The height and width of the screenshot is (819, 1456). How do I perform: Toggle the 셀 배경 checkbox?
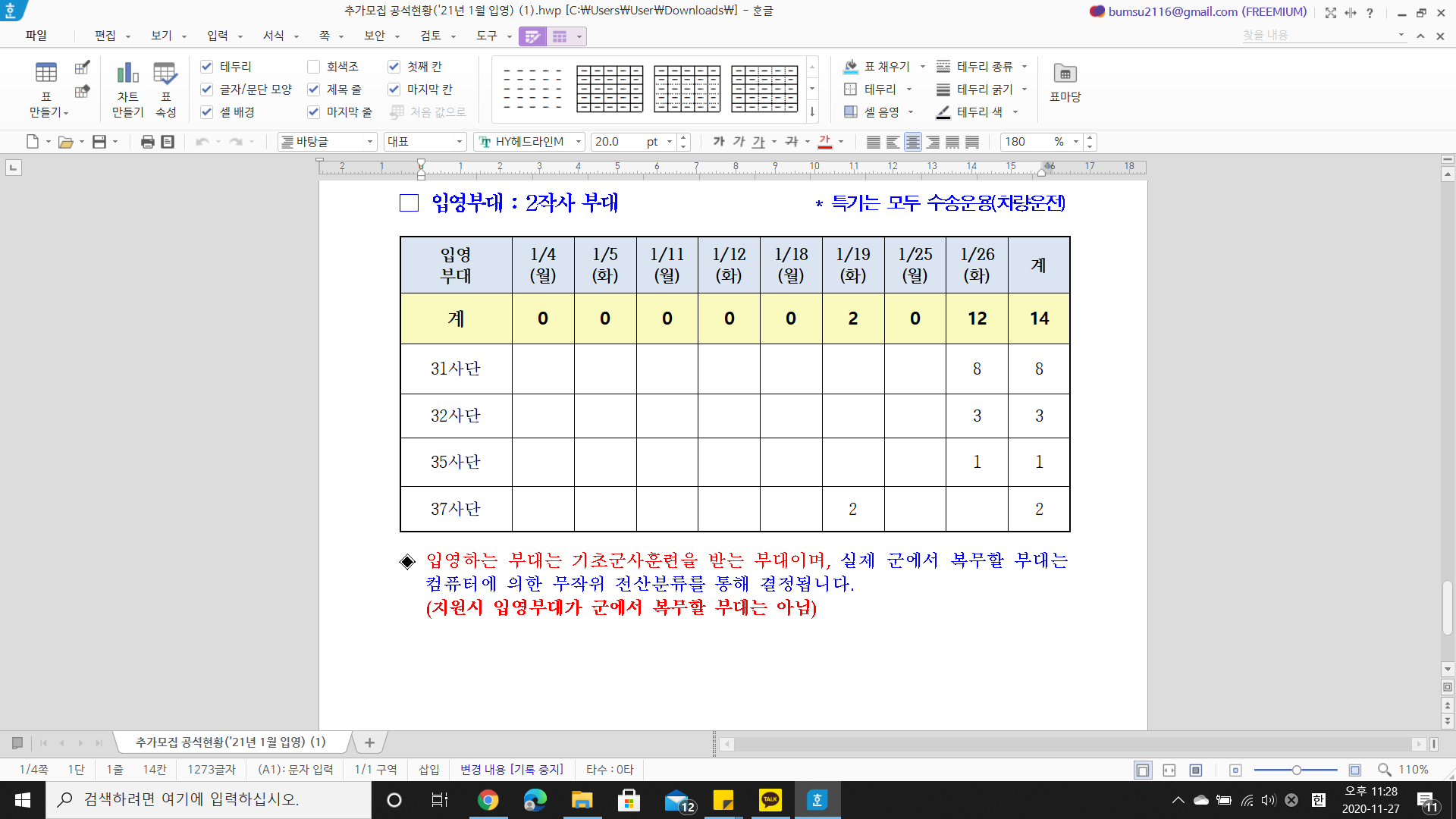point(206,112)
